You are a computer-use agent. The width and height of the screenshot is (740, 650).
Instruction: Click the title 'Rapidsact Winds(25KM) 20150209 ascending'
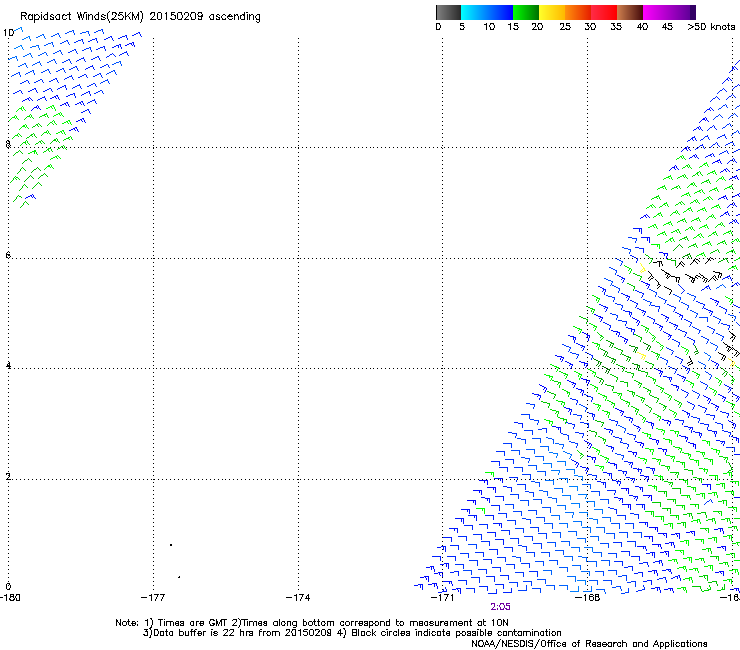coord(140,17)
